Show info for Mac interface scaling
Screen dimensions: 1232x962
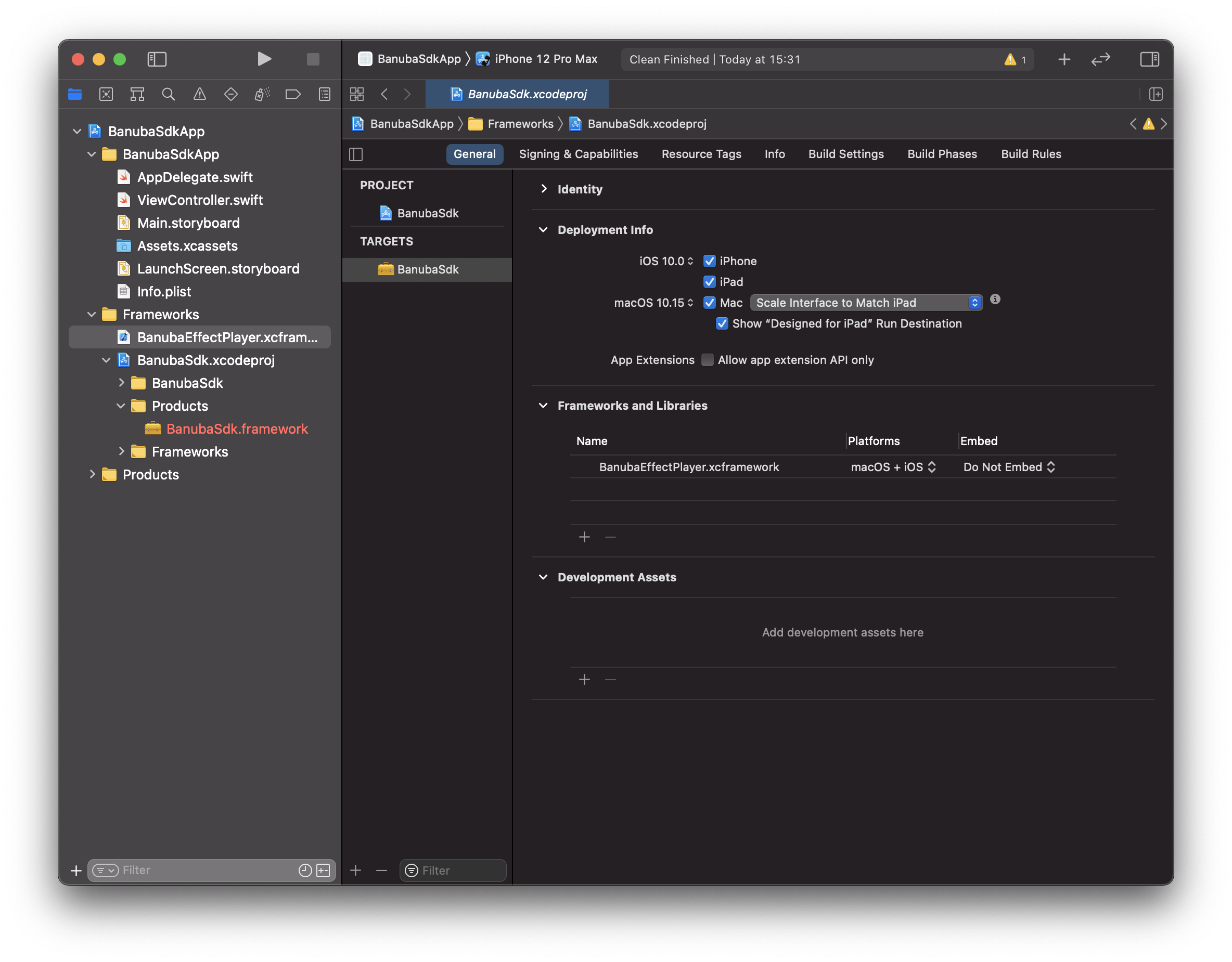pyautogui.click(x=995, y=300)
